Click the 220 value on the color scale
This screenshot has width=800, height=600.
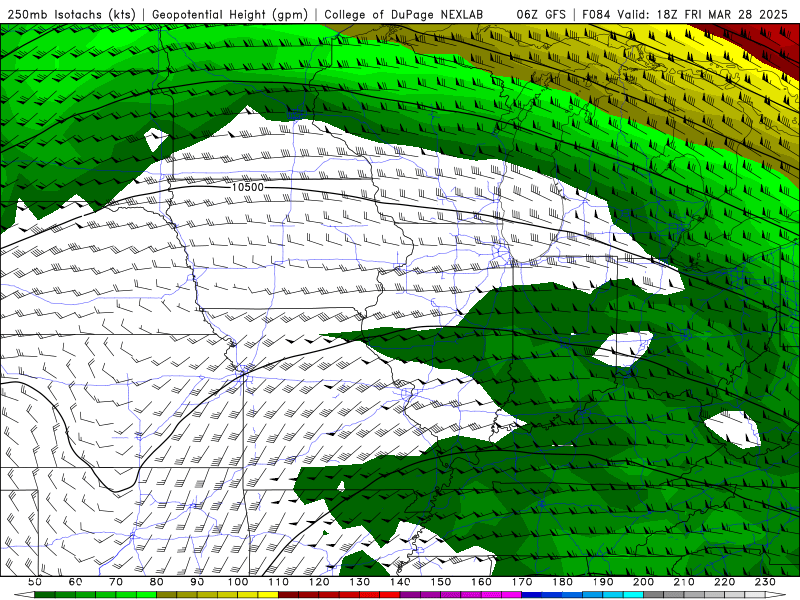point(724,582)
